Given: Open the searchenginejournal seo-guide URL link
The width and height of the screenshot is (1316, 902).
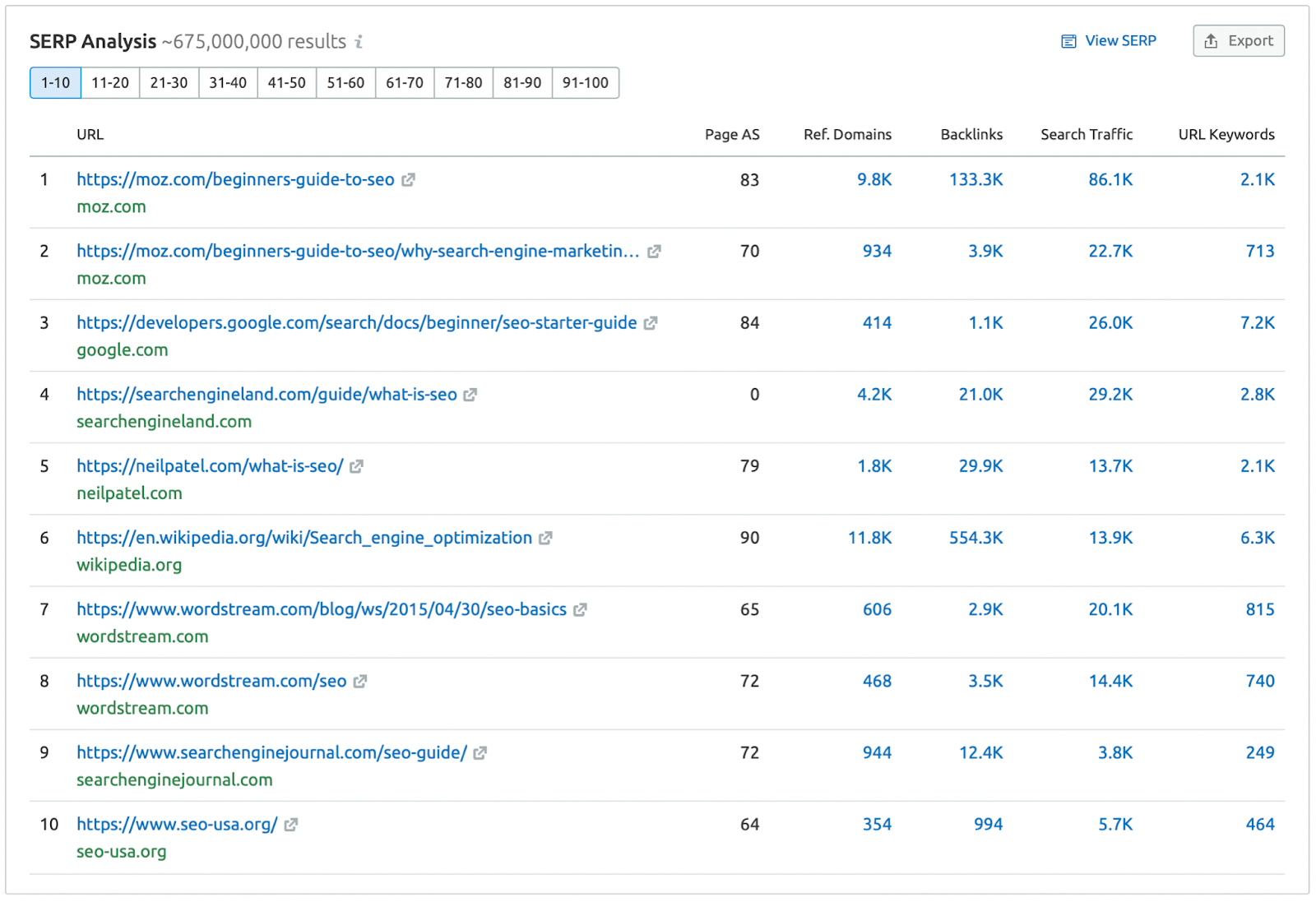Looking at the screenshot, I should [x=271, y=752].
